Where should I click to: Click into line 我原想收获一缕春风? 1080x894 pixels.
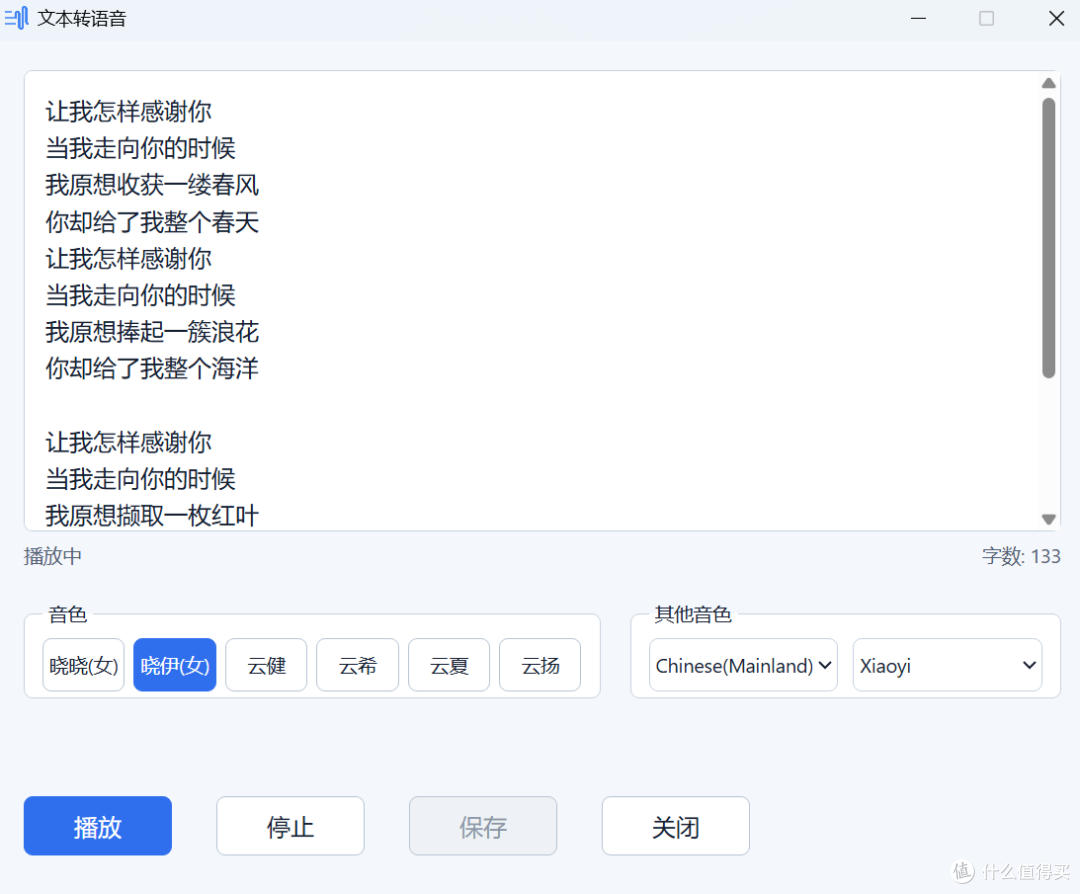pyautogui.click(x=152, y=185)
